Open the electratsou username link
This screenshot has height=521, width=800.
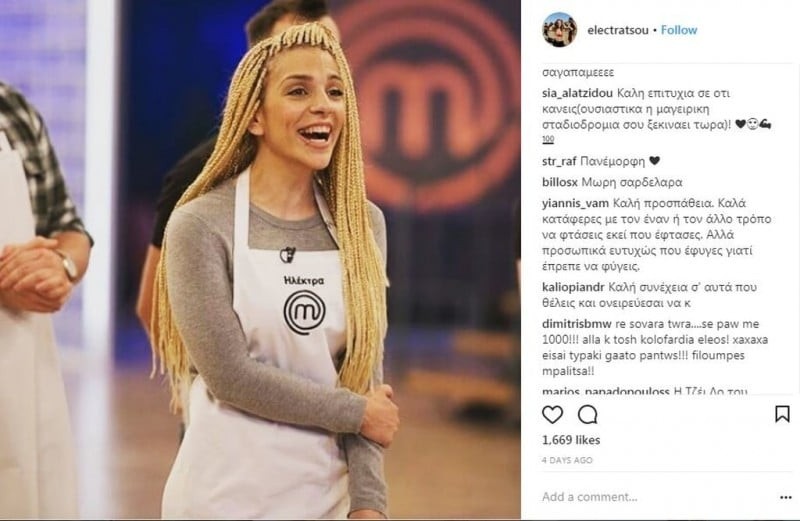(617, 30)
